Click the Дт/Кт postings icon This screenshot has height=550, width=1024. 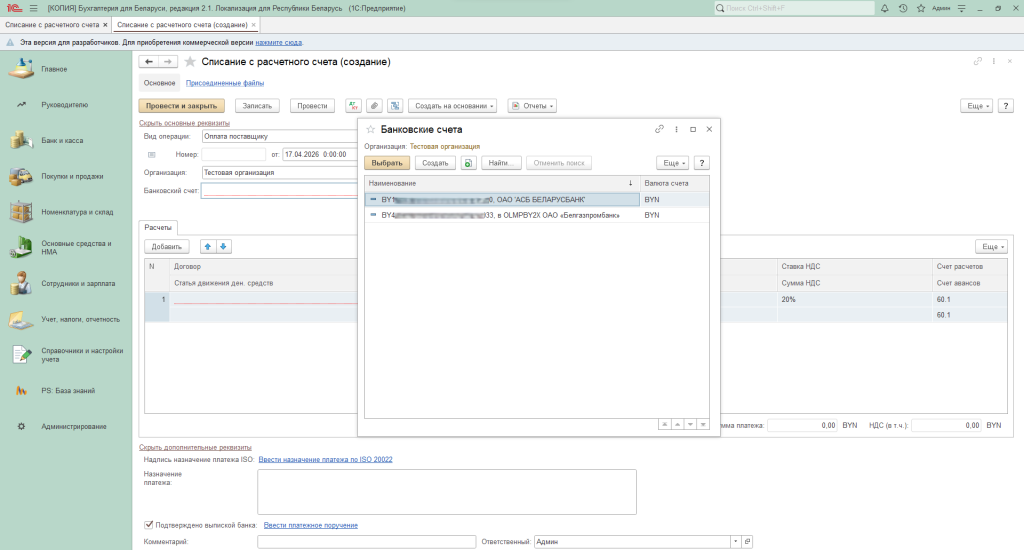pos(352,105)
